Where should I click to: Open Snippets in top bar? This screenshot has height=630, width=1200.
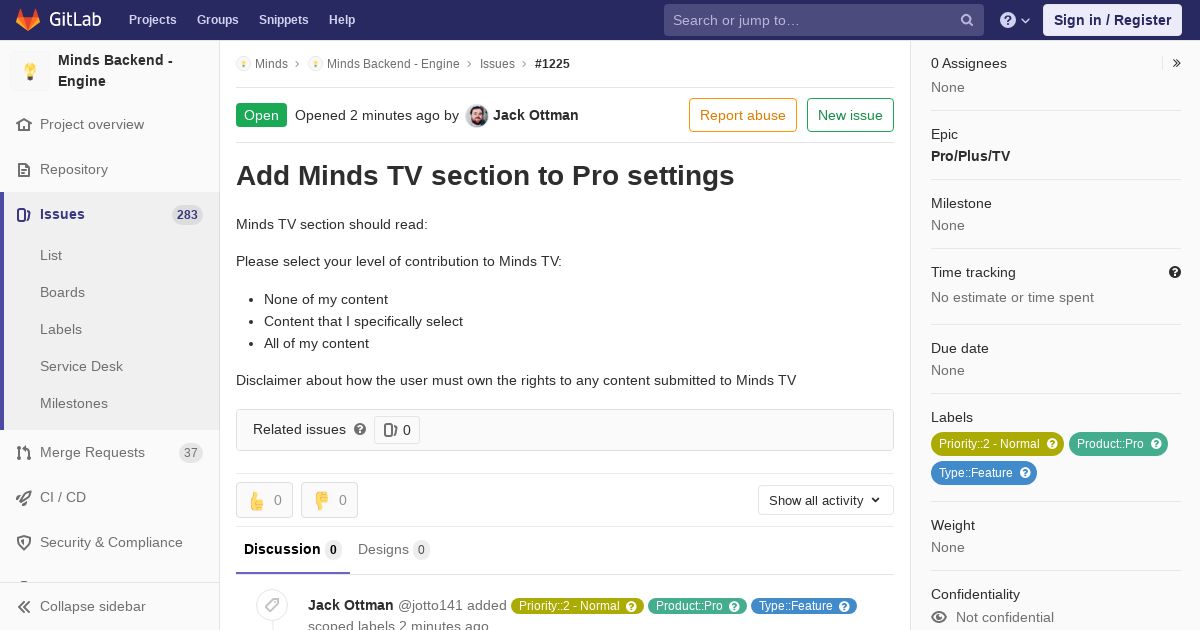point(284,20)
